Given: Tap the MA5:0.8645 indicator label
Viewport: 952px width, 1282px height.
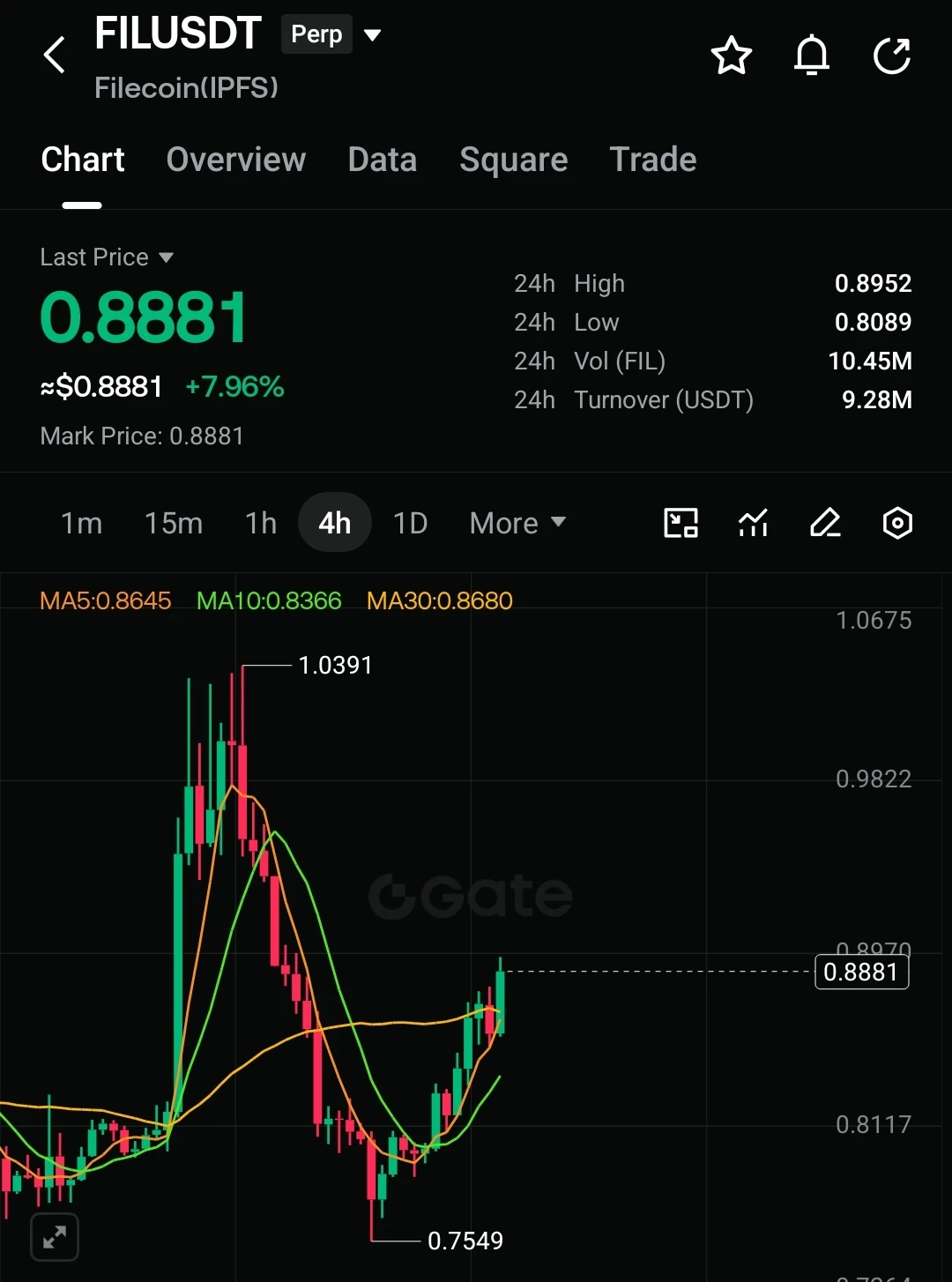Looking at the screenshot, I should pyautogui.click(x=106, y=601).
